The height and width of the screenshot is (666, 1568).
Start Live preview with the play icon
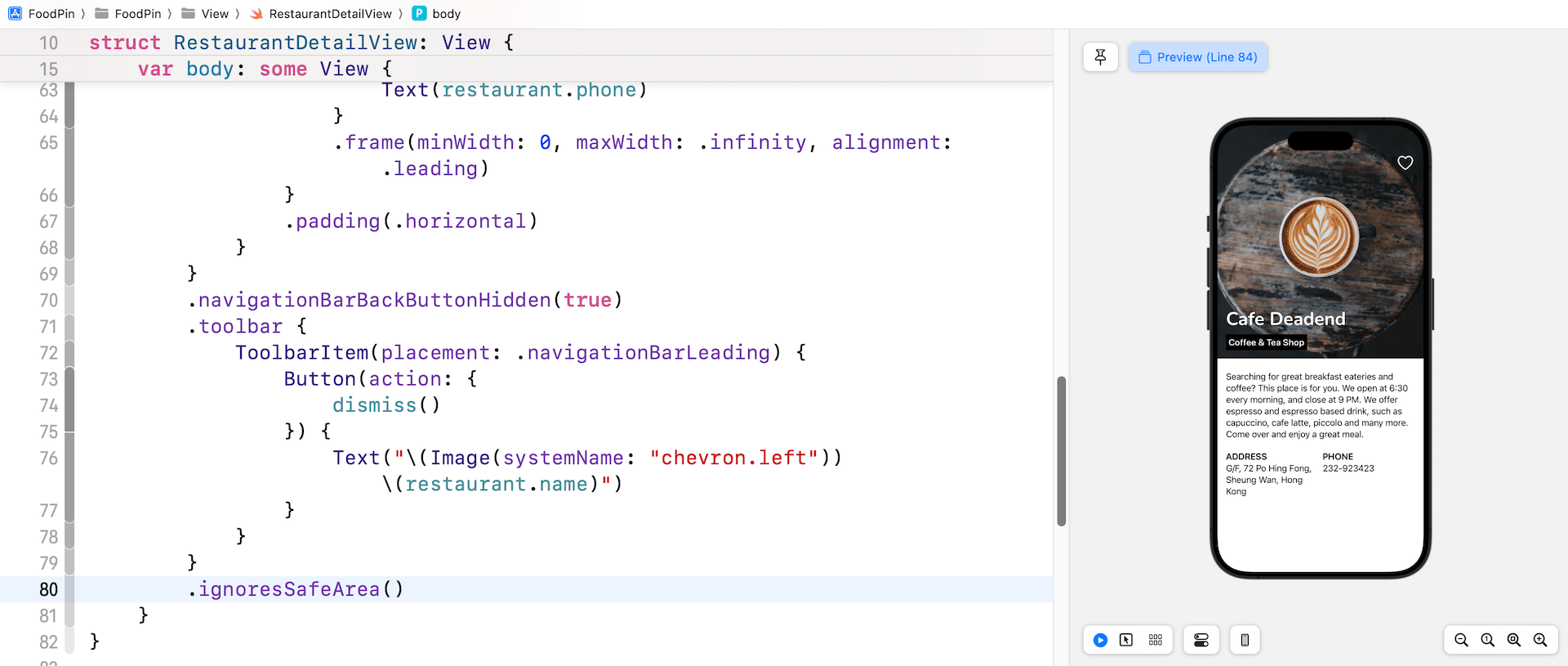(1100, 640)
